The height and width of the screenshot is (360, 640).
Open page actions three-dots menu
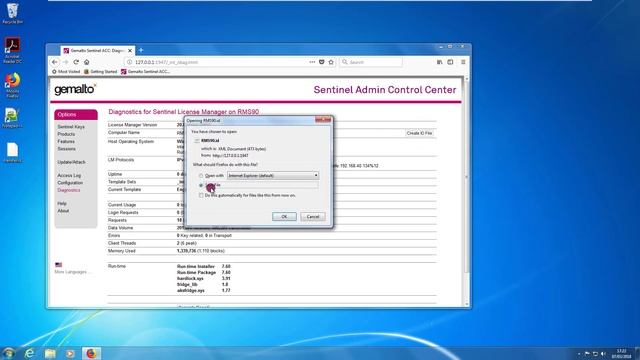click(312, 62)
